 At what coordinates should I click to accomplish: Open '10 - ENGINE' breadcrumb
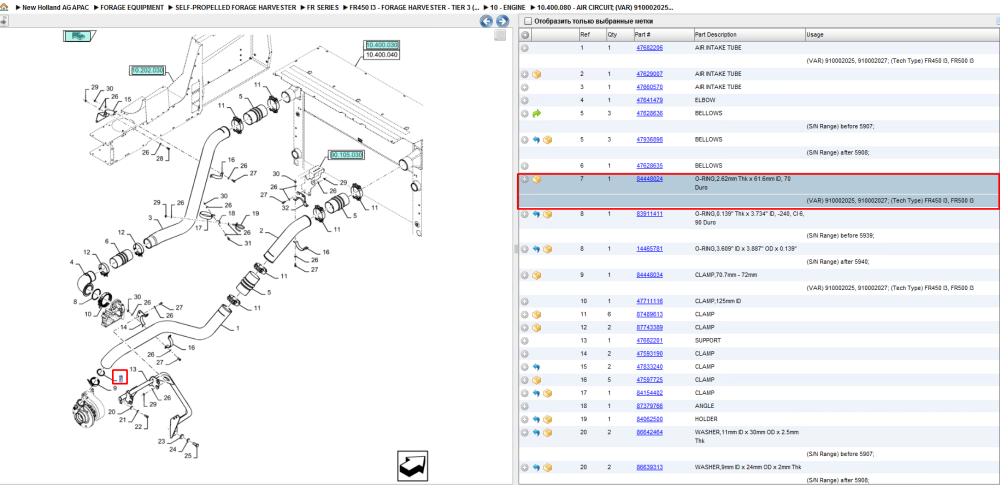tap(508, 7)
